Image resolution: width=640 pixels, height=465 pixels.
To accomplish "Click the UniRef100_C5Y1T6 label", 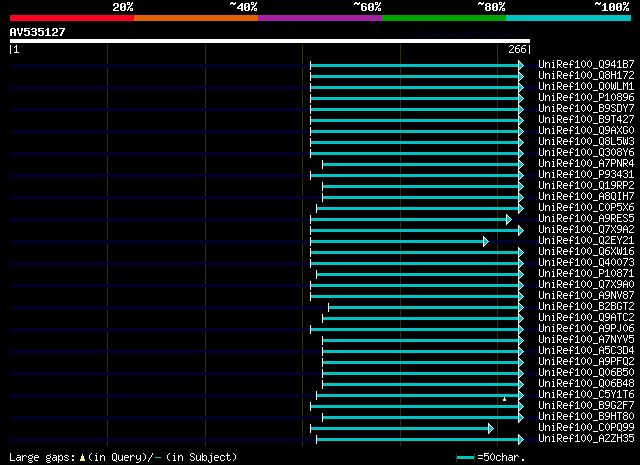I will tap(587, 395).
